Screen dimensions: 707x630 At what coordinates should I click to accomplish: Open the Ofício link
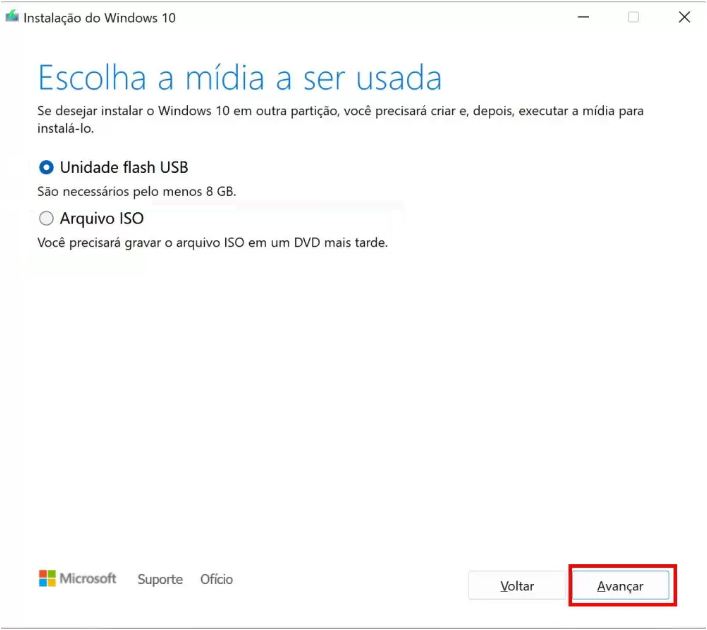(x=216, y=579)
